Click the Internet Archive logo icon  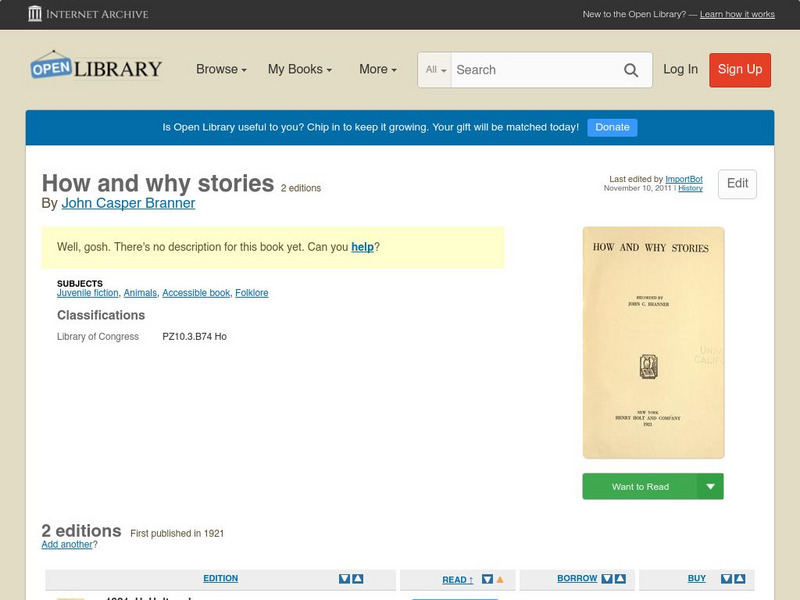[x=37, y=14]
